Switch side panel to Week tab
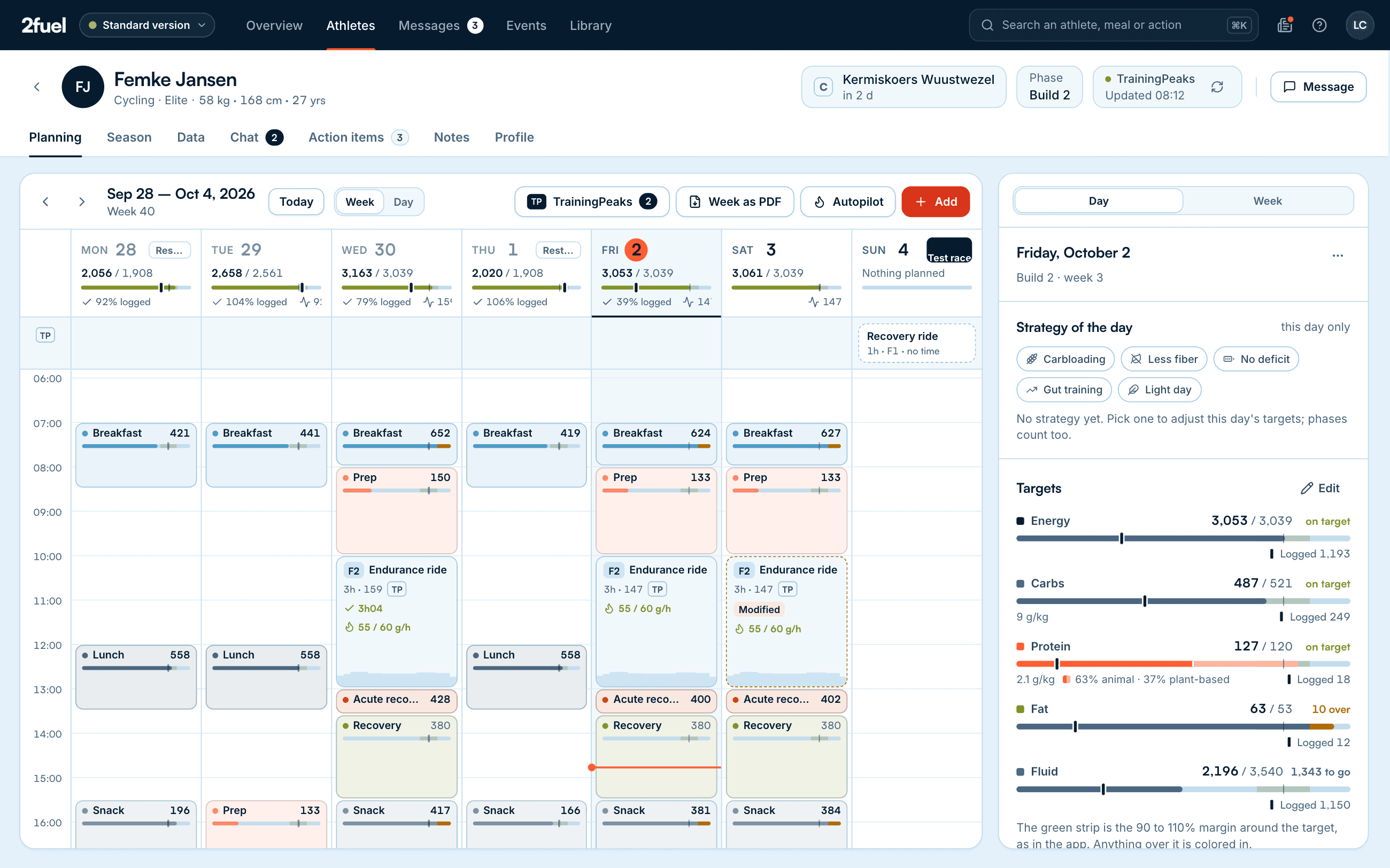The width and height of the screenshot is (1390, 868). pos(1267,201)
